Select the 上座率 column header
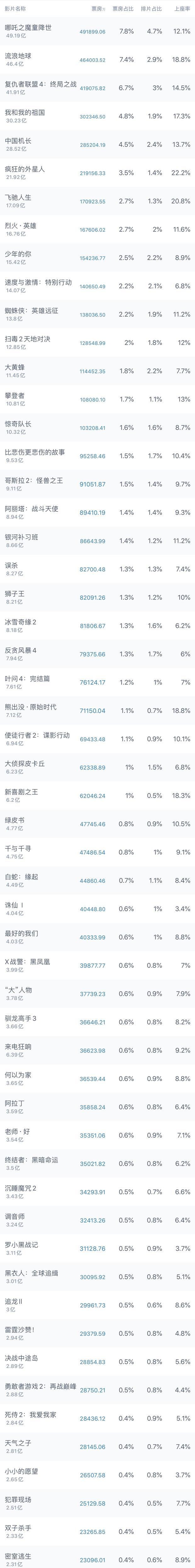The width and height of the screenshot is (195, 1568). pyautogui.click(x=182, y=9)
